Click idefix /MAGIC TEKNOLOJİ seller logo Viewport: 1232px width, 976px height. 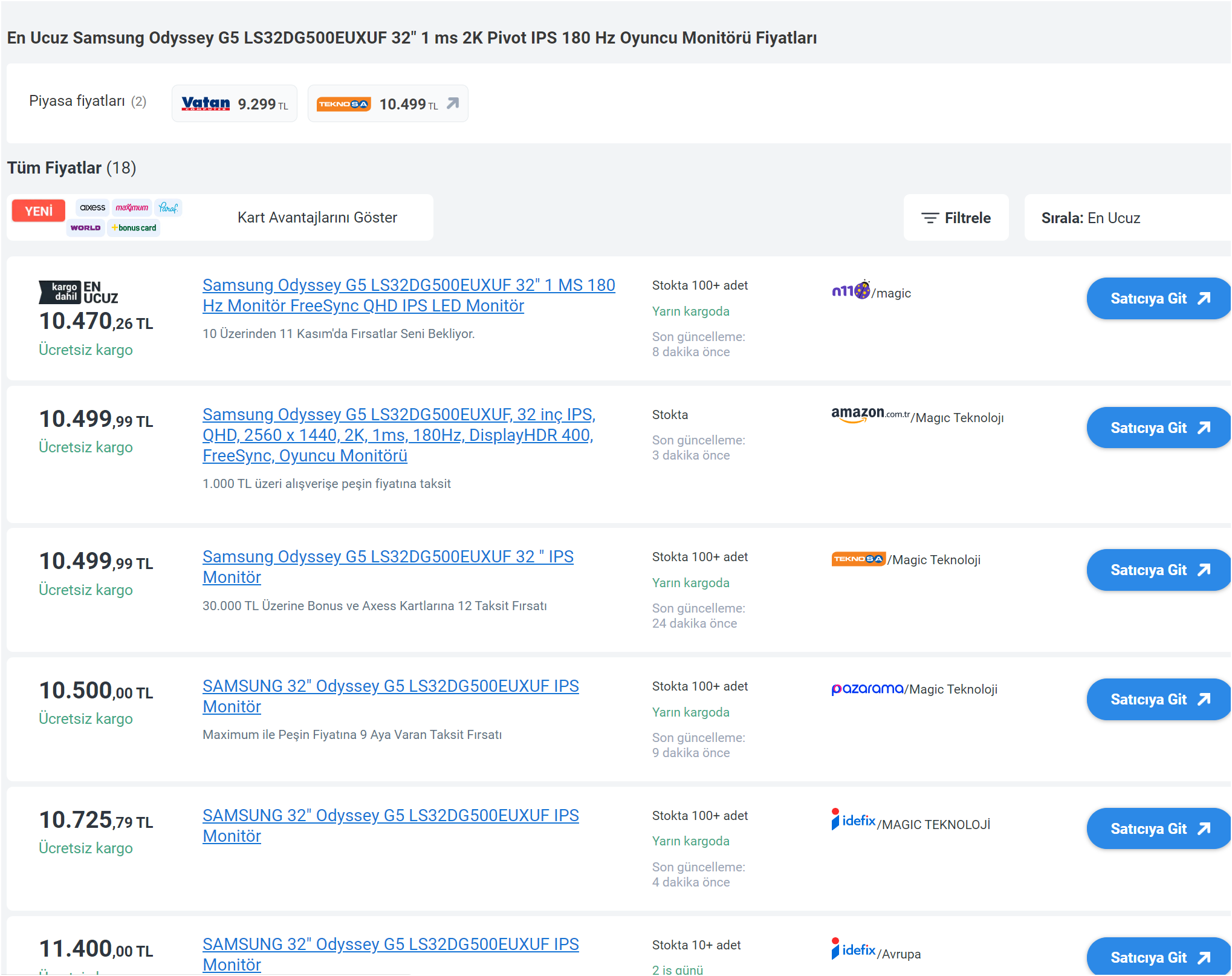(x=854, y=819)
